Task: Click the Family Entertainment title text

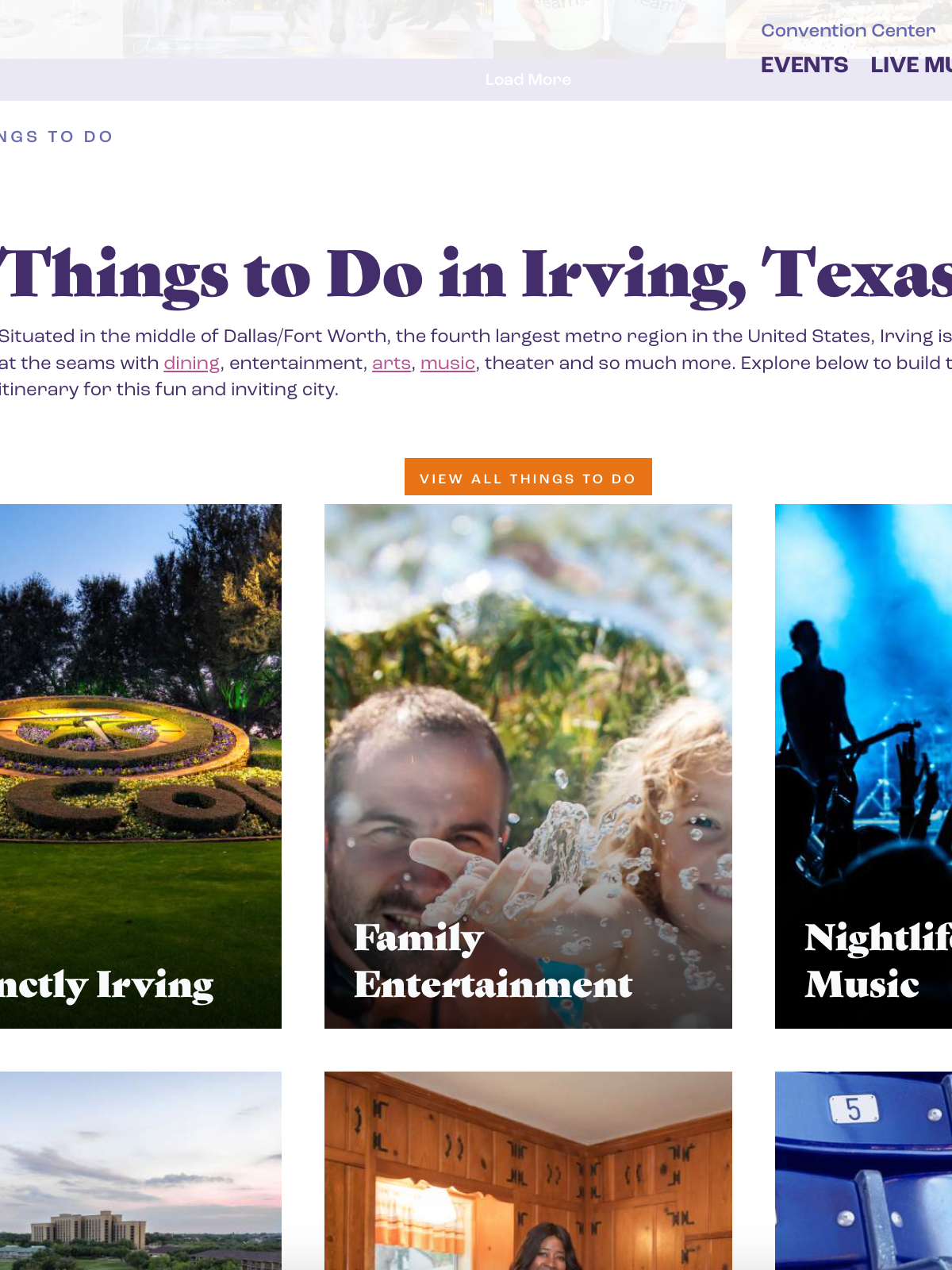Action: pos(493,961)
